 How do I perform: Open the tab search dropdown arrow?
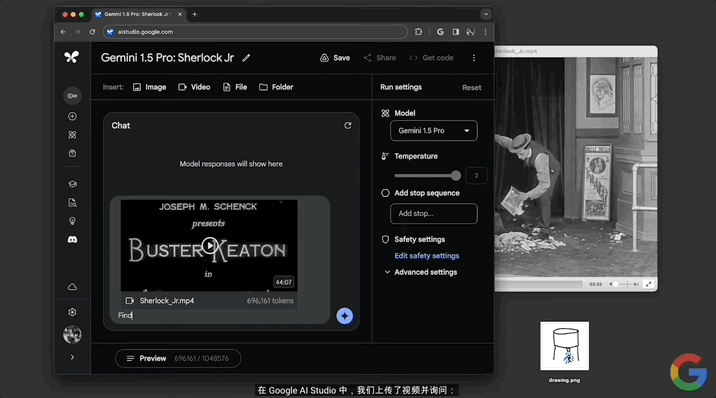click(486, 15)
